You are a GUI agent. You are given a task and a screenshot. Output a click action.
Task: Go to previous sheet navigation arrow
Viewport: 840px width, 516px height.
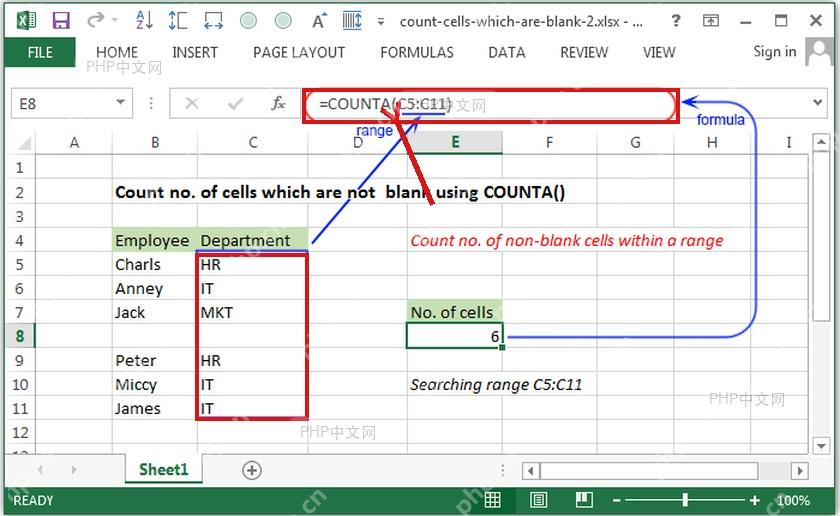[40, 470]
